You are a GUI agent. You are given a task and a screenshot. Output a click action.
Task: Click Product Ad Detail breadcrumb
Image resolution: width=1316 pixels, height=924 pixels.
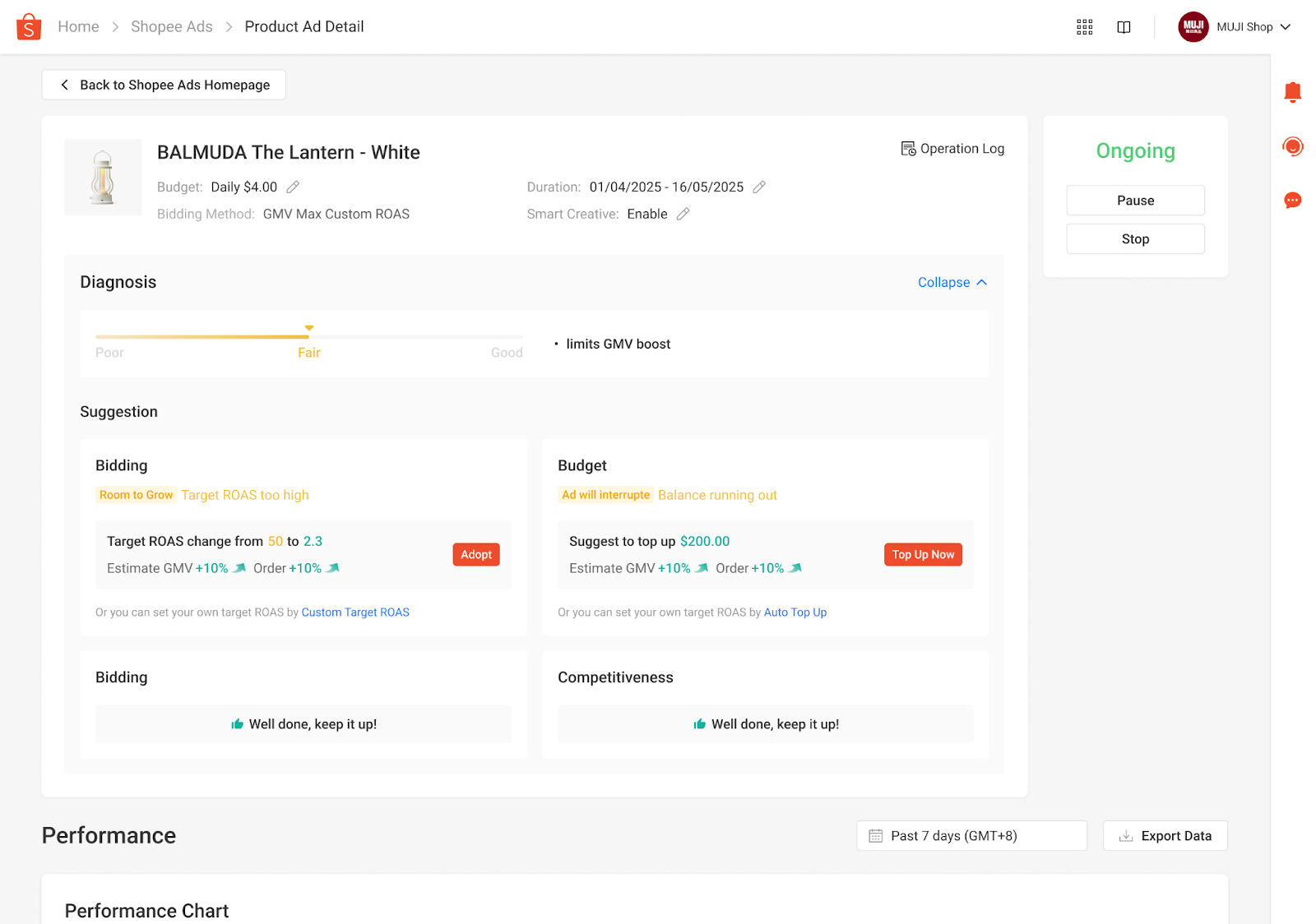point(304,27)
